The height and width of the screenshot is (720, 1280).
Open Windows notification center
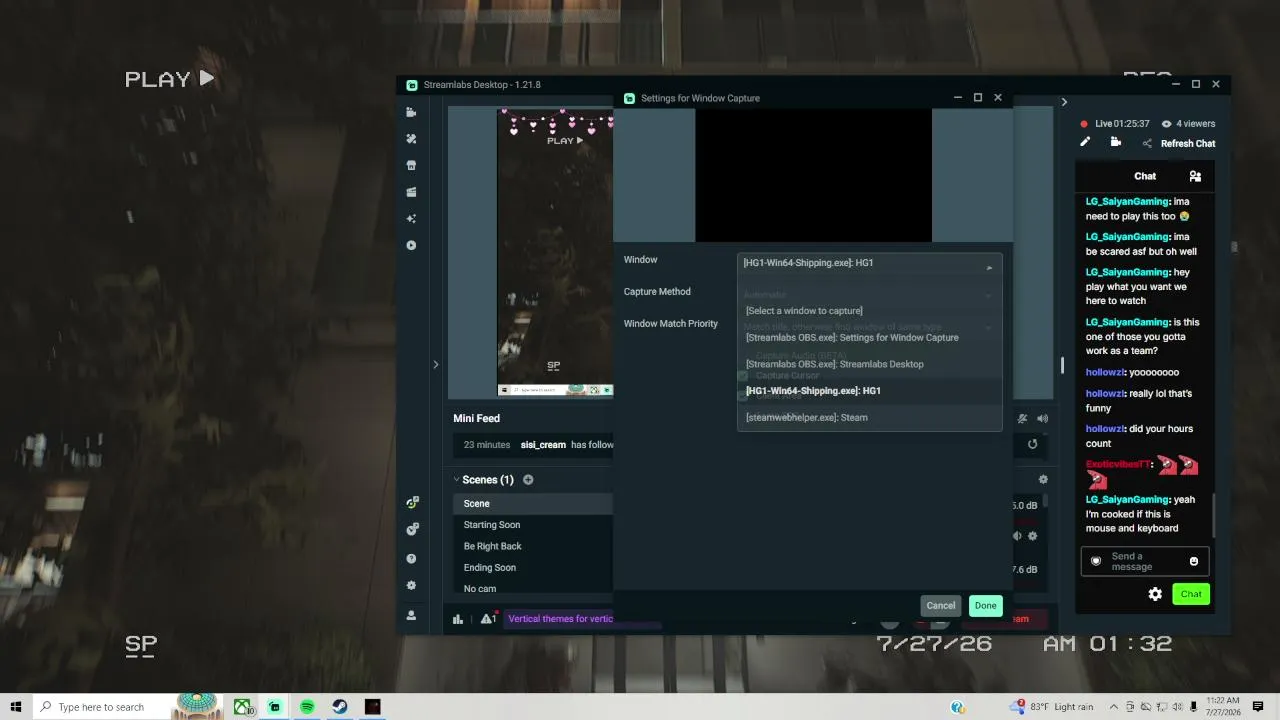(1258, 707)
